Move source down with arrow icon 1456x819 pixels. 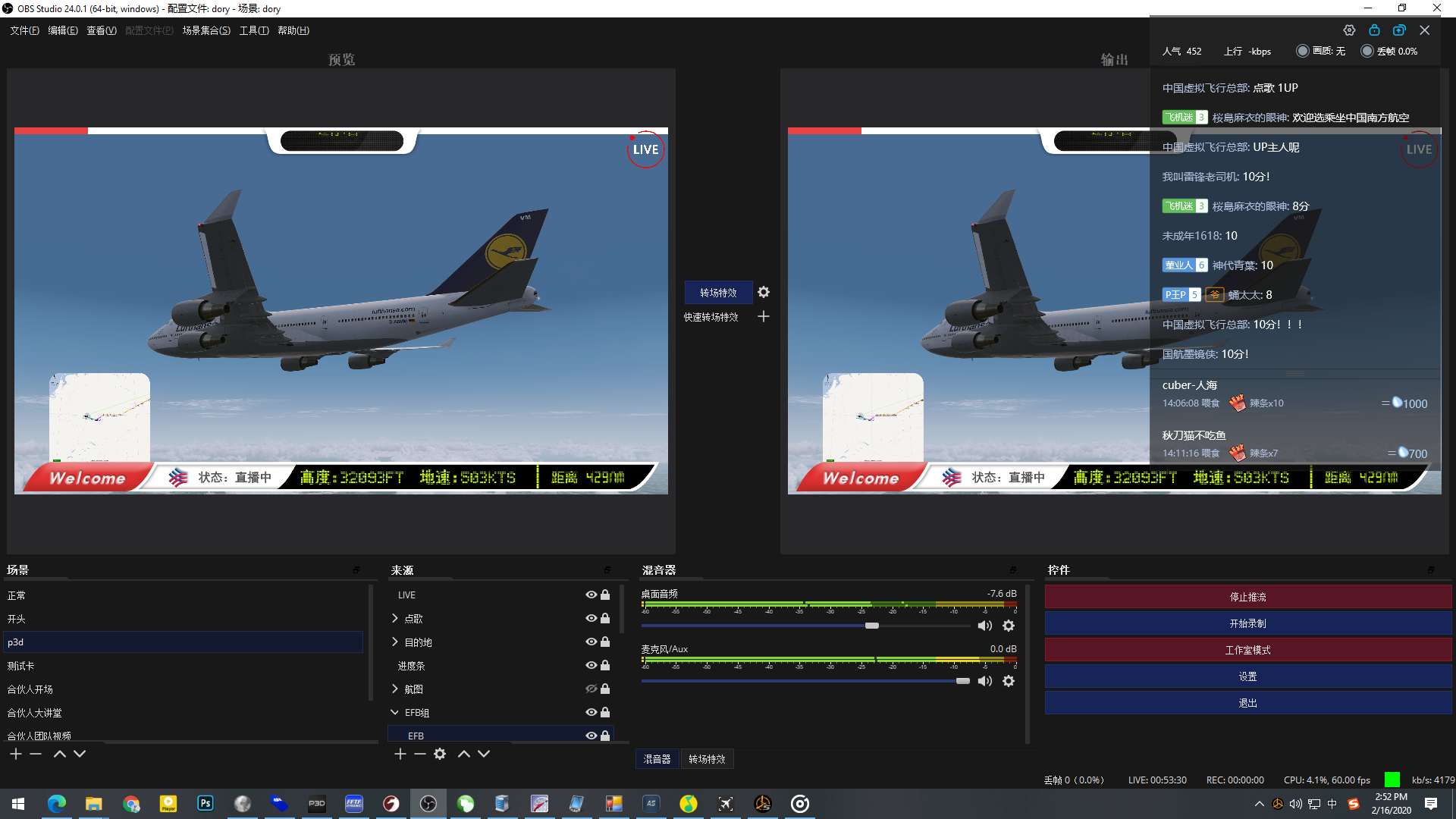click(484, 754)
